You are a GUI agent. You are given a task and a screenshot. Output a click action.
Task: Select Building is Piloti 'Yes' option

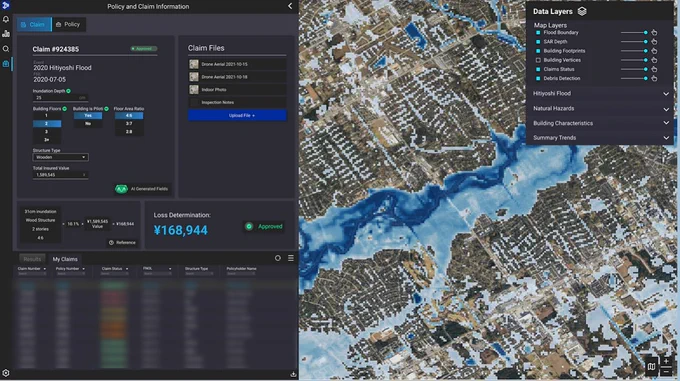click(x=88, y=116)
